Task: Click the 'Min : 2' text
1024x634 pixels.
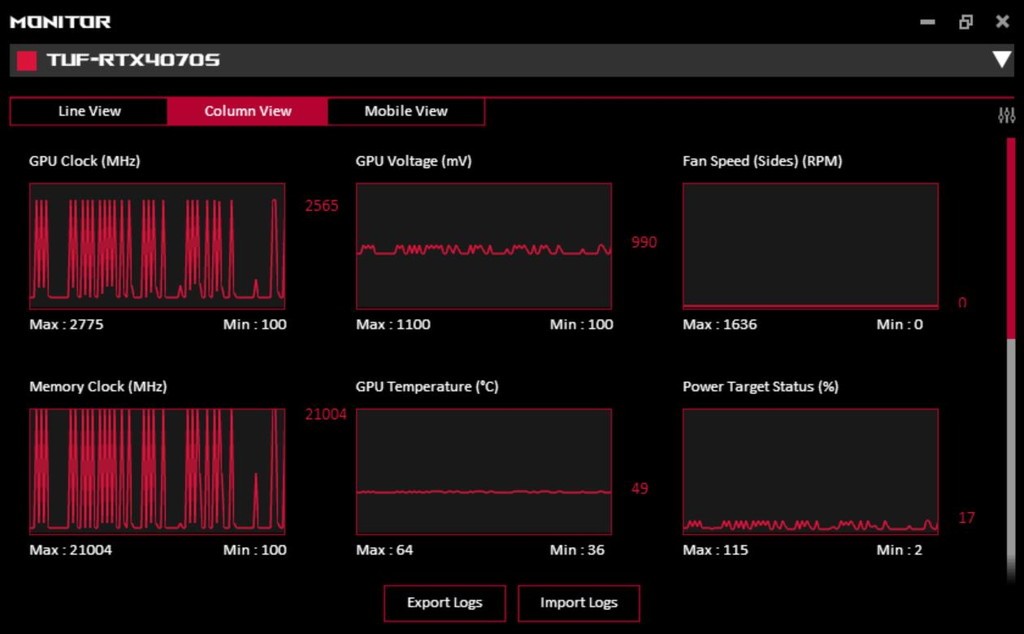Action: coord(900,550)
